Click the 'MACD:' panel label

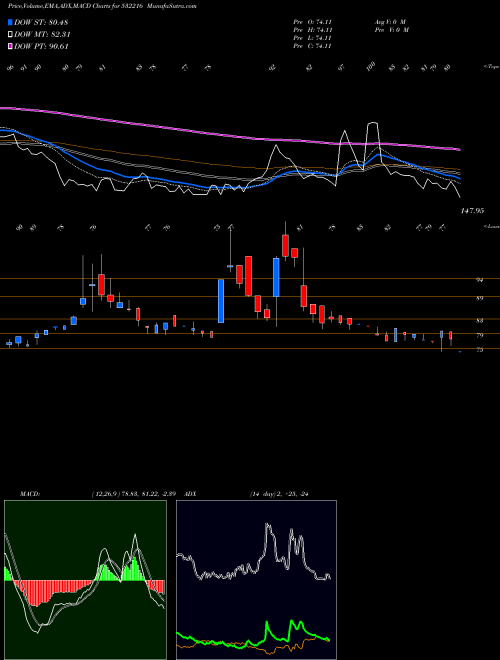click(30, 494)
